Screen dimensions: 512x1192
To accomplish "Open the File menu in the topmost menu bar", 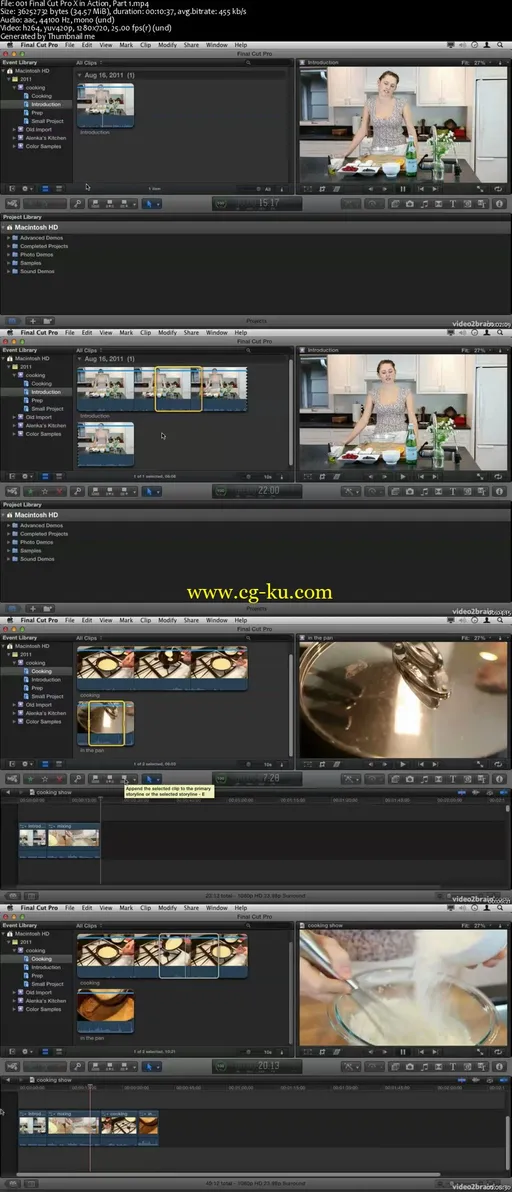I will click(69, 45).
